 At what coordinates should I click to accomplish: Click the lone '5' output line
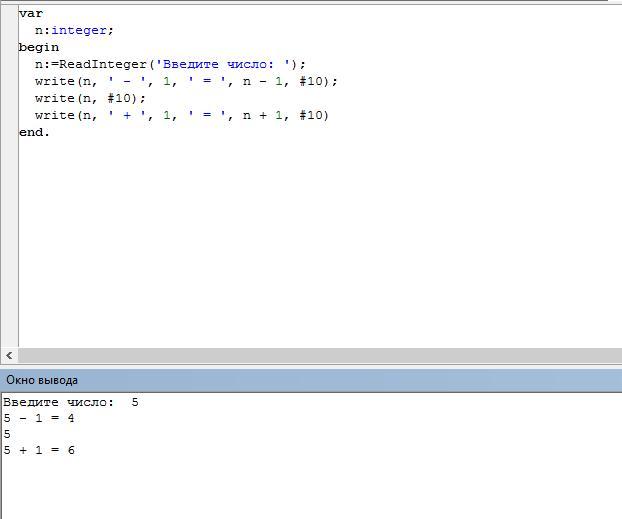point(7,434)
